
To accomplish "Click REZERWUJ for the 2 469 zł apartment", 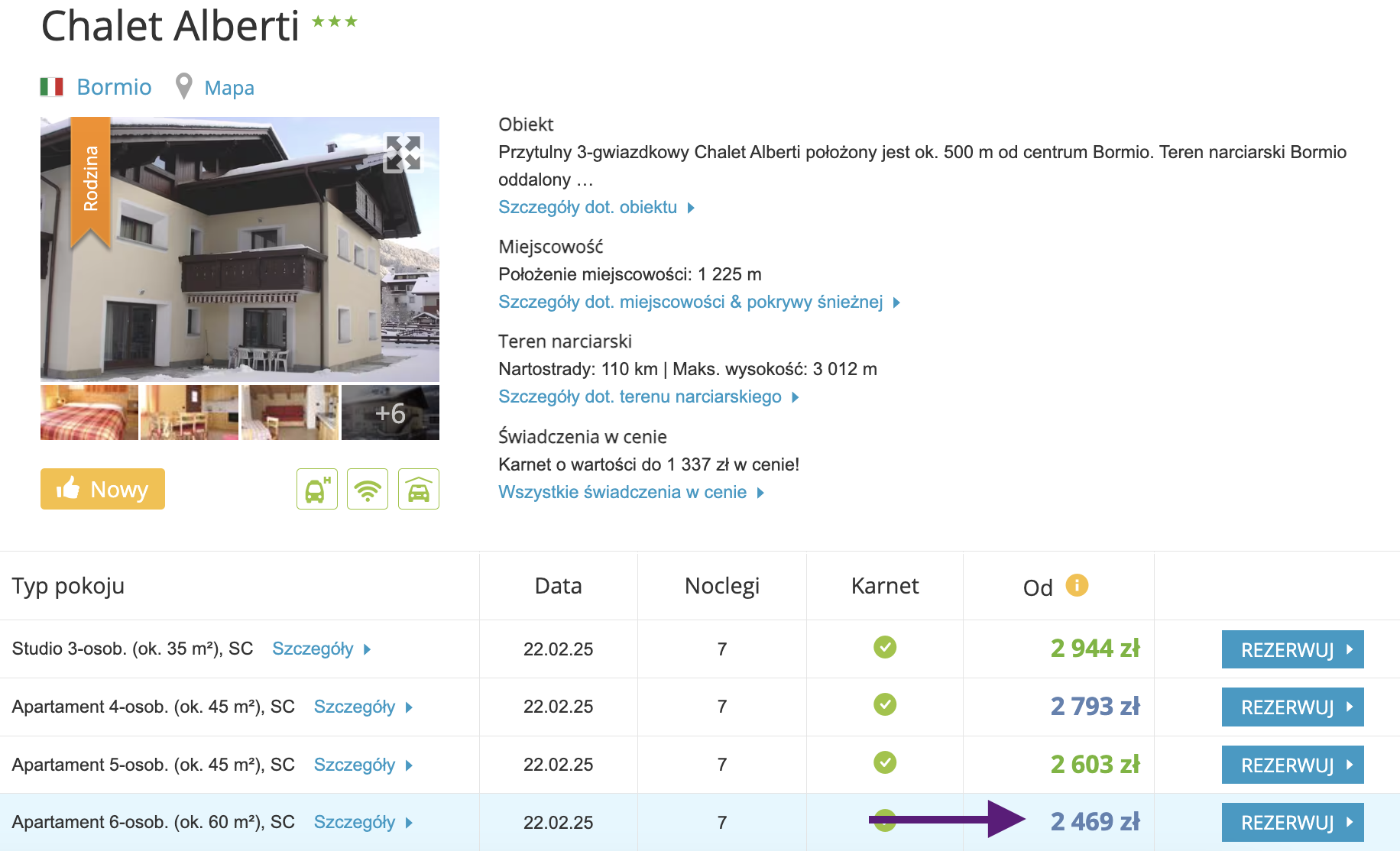I will coord(1293,822).
